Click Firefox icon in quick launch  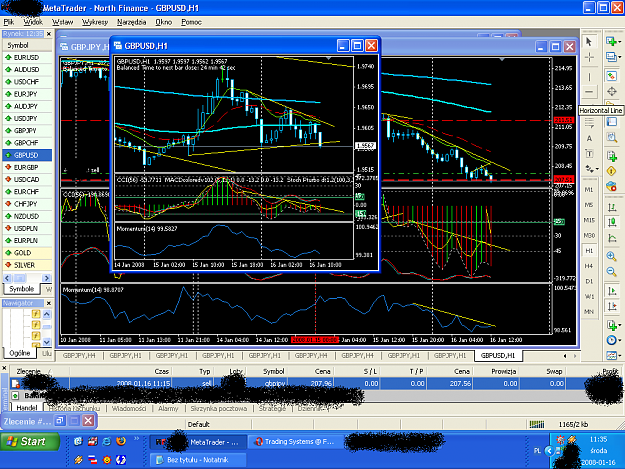121,441
